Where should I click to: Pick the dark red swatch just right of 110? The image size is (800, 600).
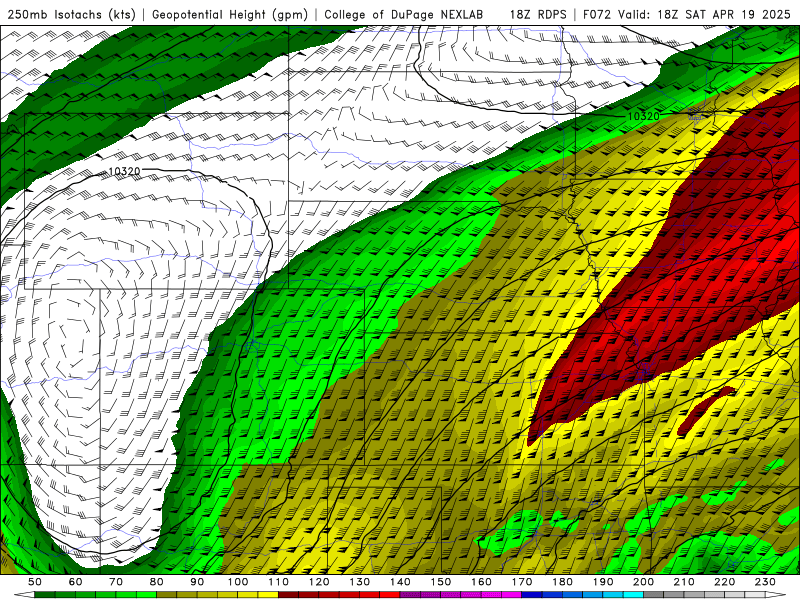click(288, 595)
